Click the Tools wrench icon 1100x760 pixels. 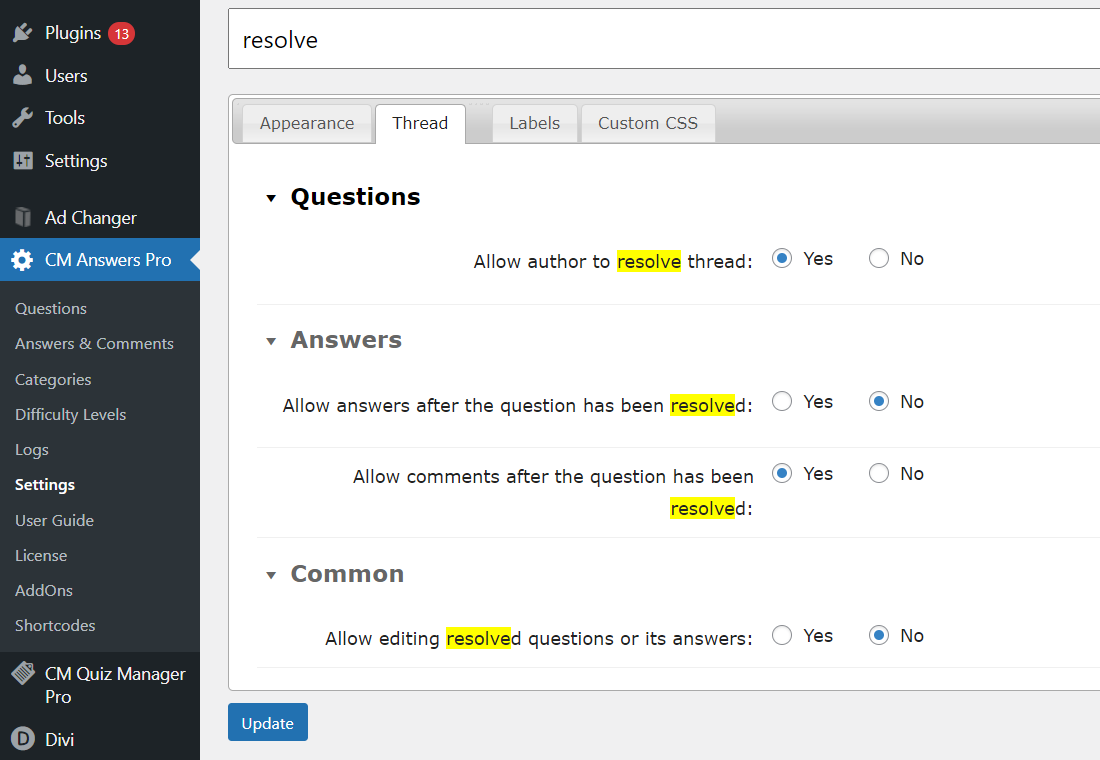click(x=22, y=117)
